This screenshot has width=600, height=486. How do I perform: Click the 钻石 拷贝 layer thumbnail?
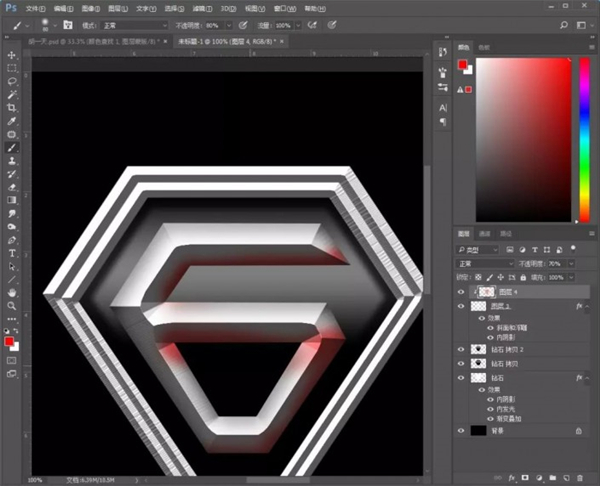click(x=479, y=364)
